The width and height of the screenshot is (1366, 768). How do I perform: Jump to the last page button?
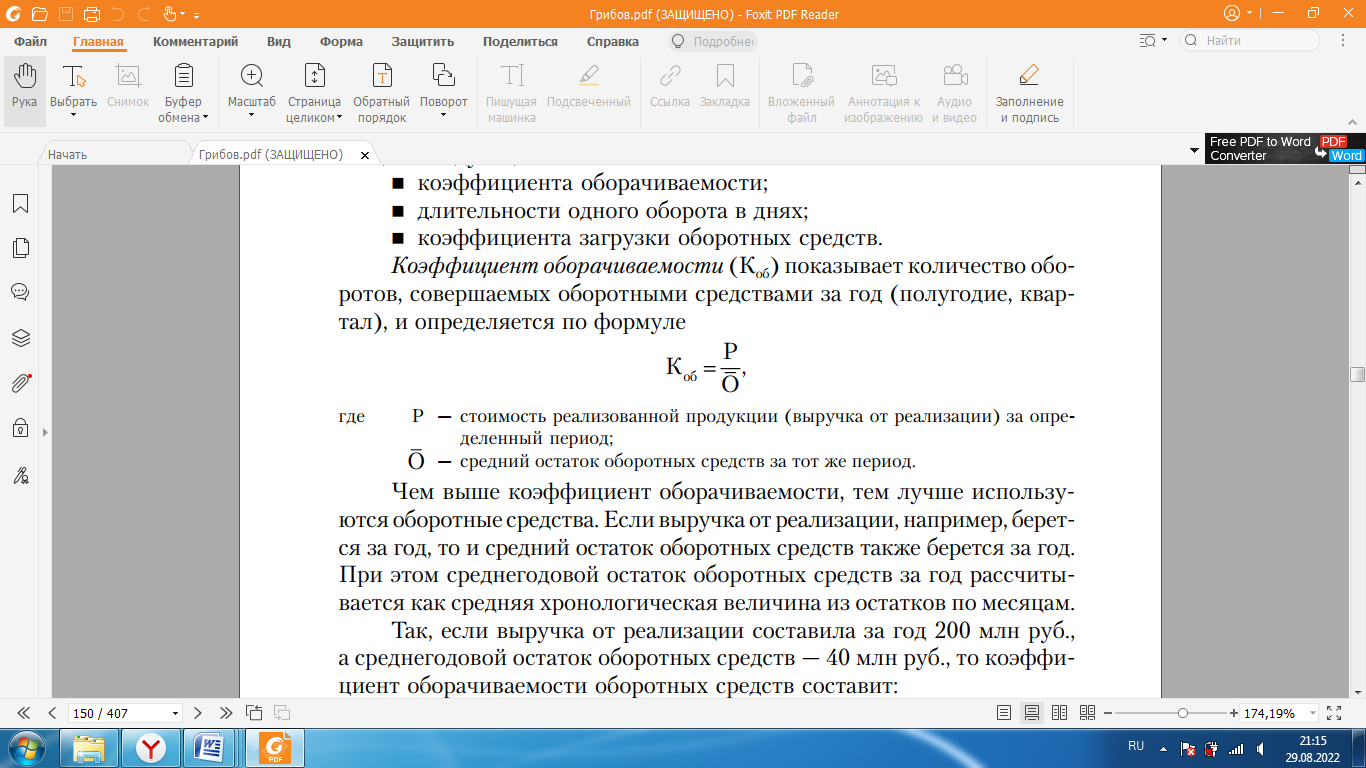225,713
